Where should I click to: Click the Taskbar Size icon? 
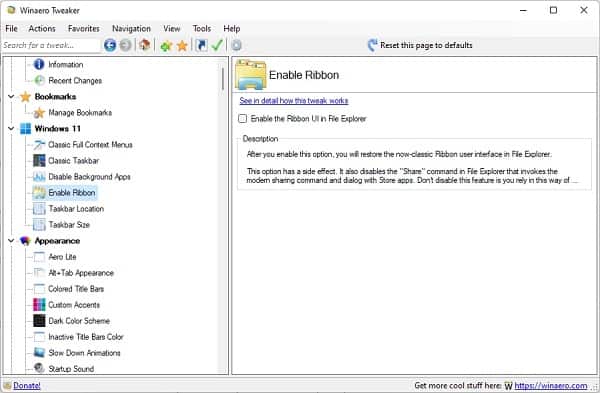(x=39, y=225)
